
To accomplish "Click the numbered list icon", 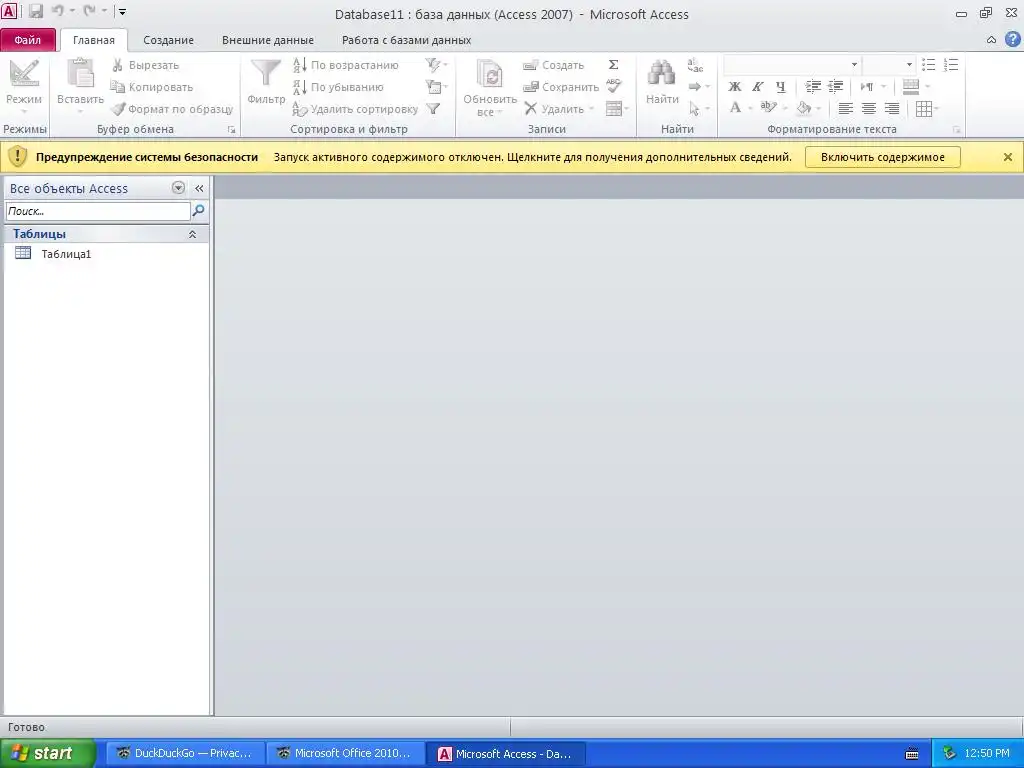I will coord(951,65).
